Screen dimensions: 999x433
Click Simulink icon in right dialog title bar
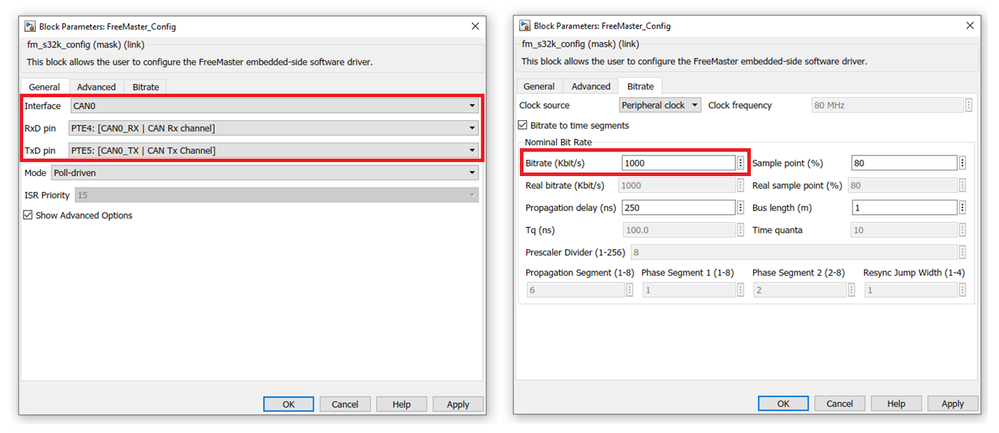524,25
